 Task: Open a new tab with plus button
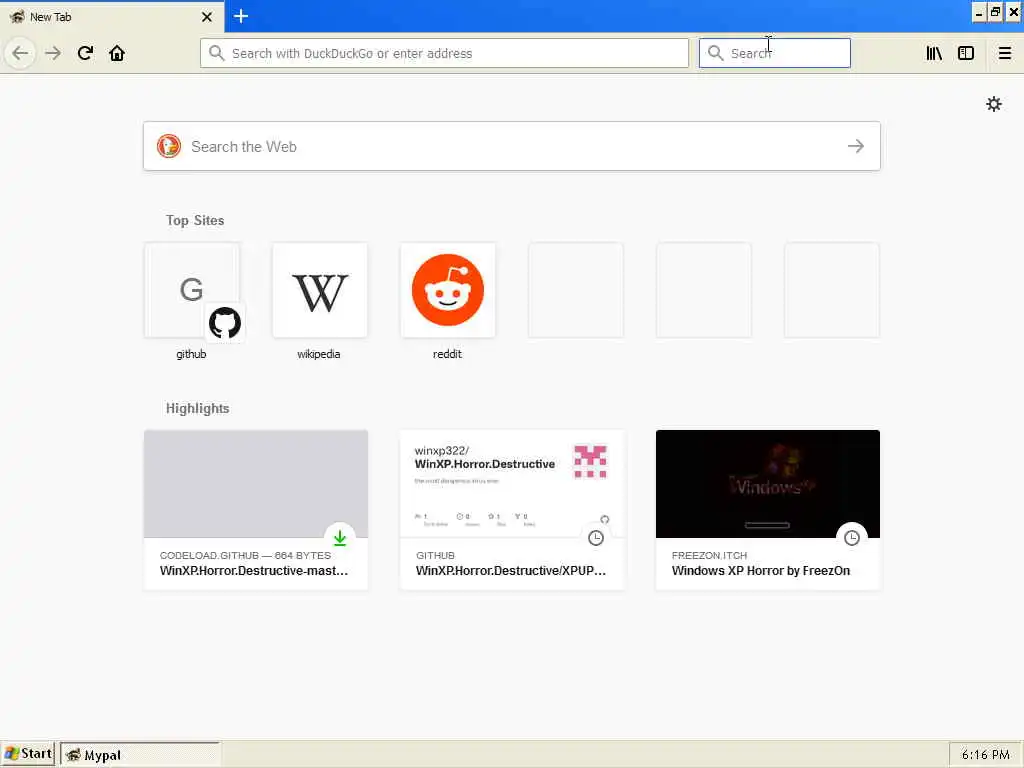coord(241,16)
